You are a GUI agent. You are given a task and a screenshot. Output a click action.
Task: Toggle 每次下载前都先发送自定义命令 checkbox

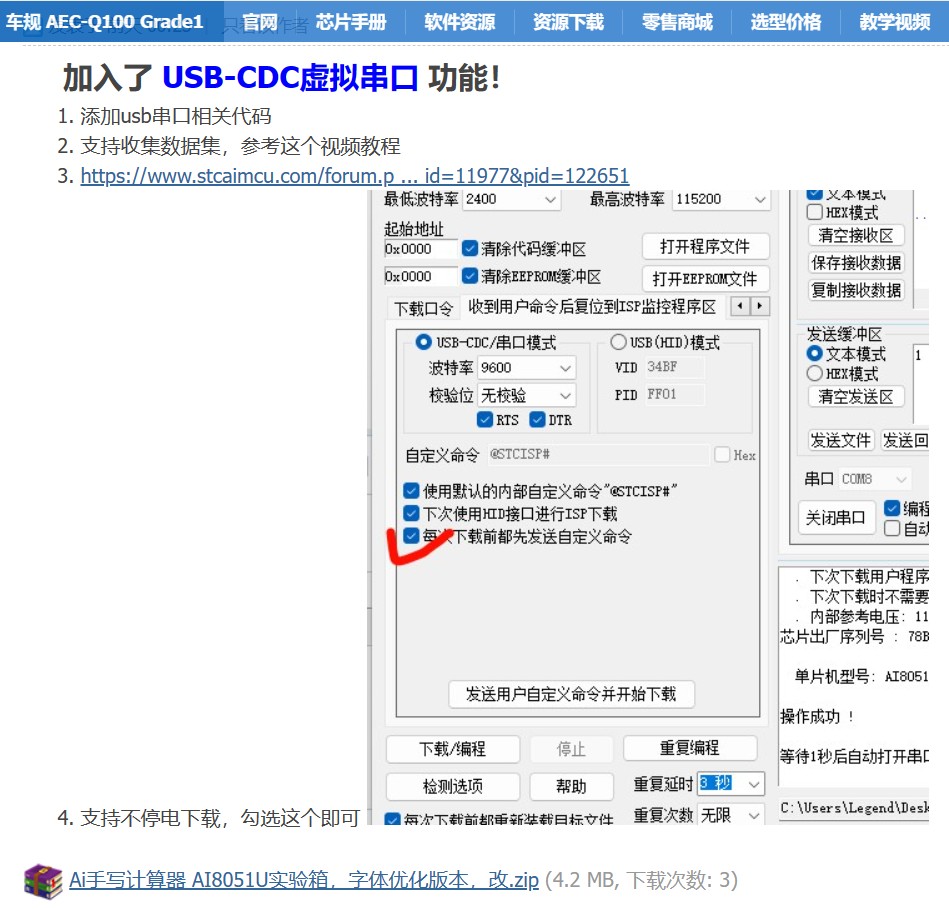[x=411, y=536]
